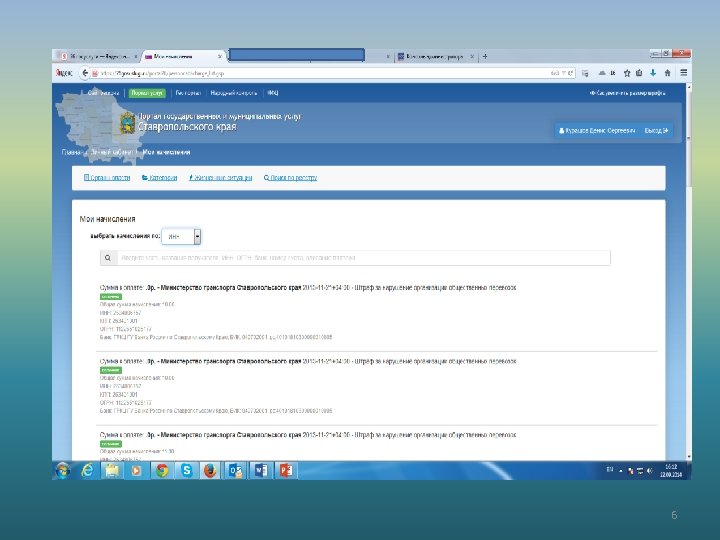Go back with the browser back arrow
This screenshot has width=720, height=540.
point(85,73)
